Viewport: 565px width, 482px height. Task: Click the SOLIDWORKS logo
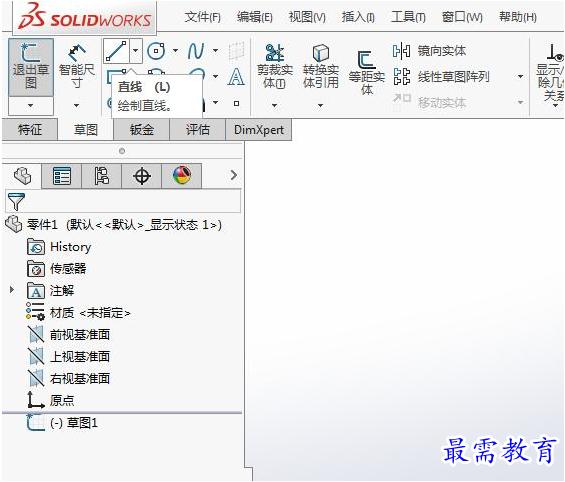tap(85, 18)
